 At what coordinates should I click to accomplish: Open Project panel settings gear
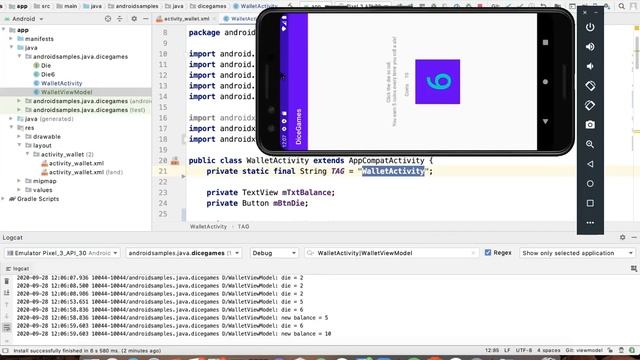click(x=134, y=19)
